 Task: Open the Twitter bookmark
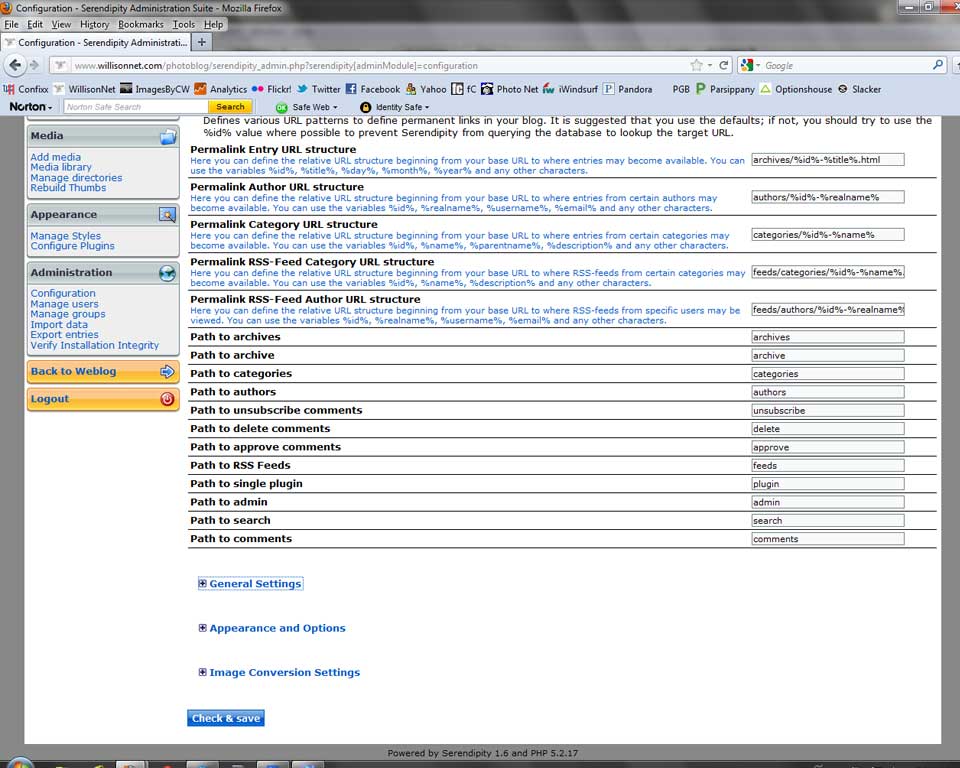pyautogui.click(x=318, y=89)
